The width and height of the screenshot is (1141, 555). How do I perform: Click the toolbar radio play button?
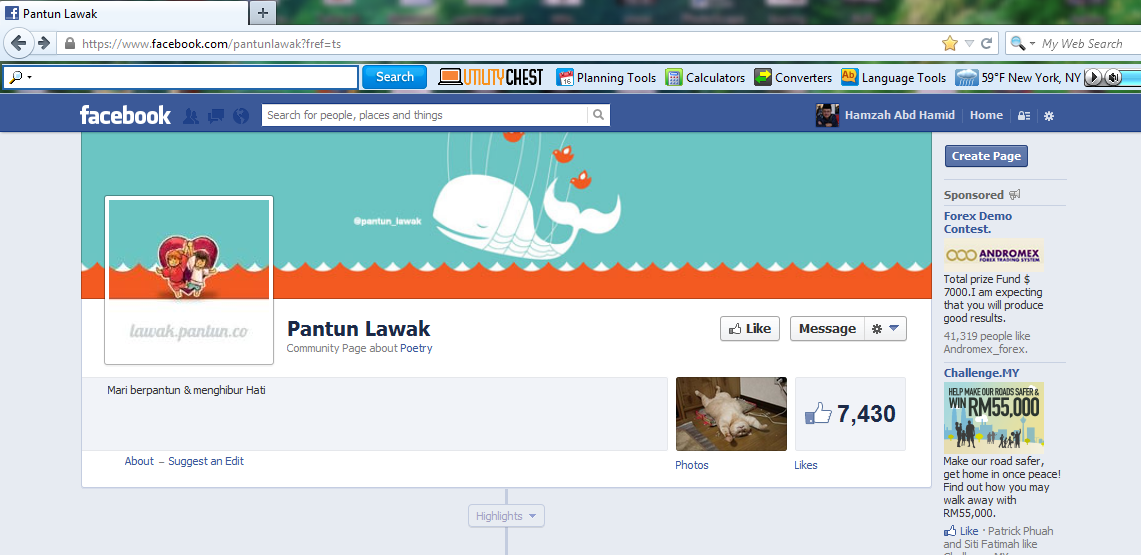point(1092,77)
